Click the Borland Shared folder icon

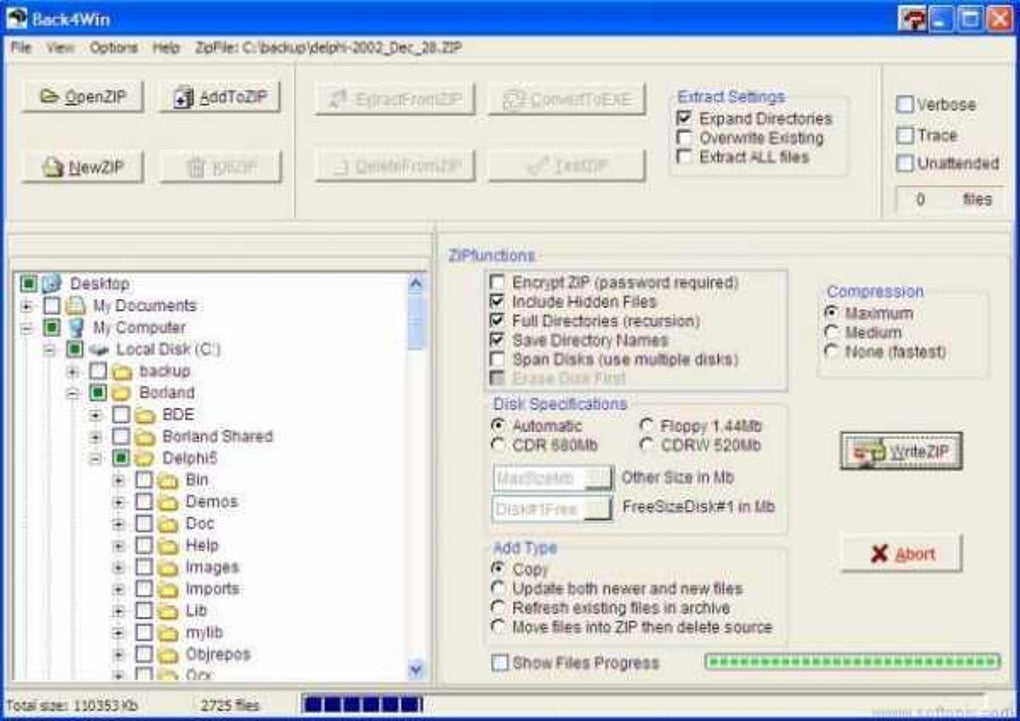point(145,437)
